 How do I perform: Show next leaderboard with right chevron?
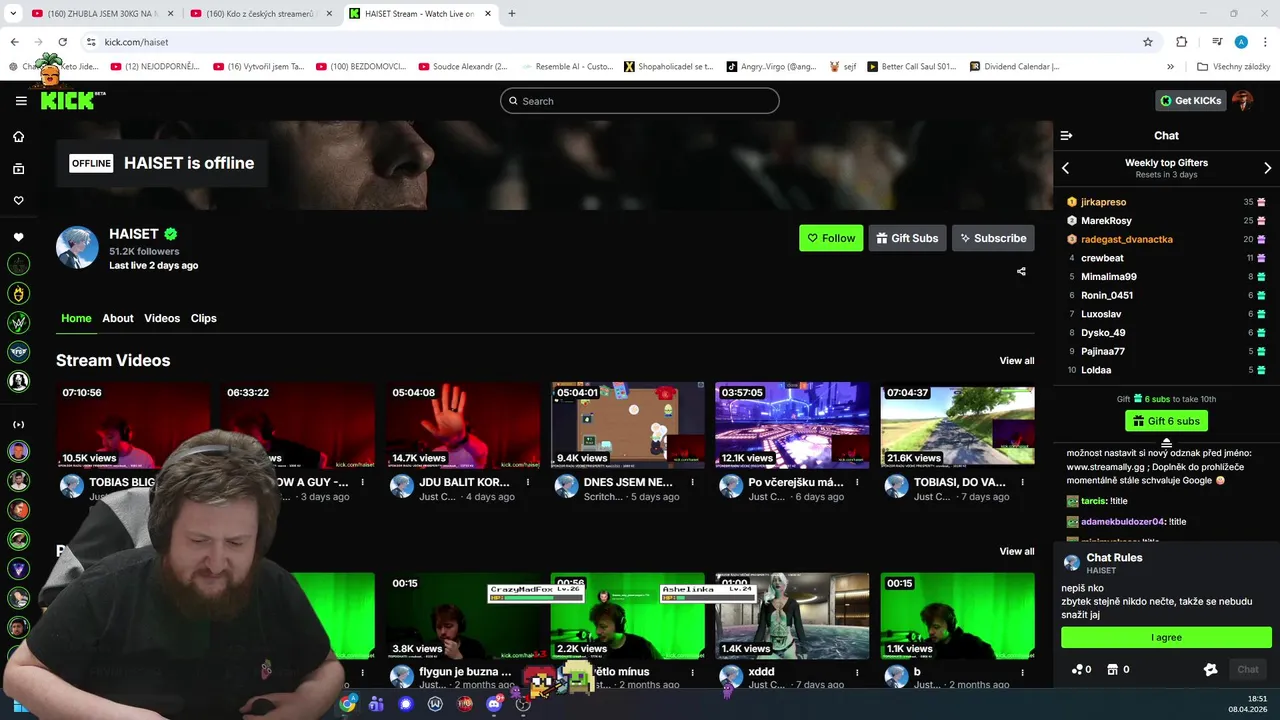pyautogui.click(x=1267, y=168)
